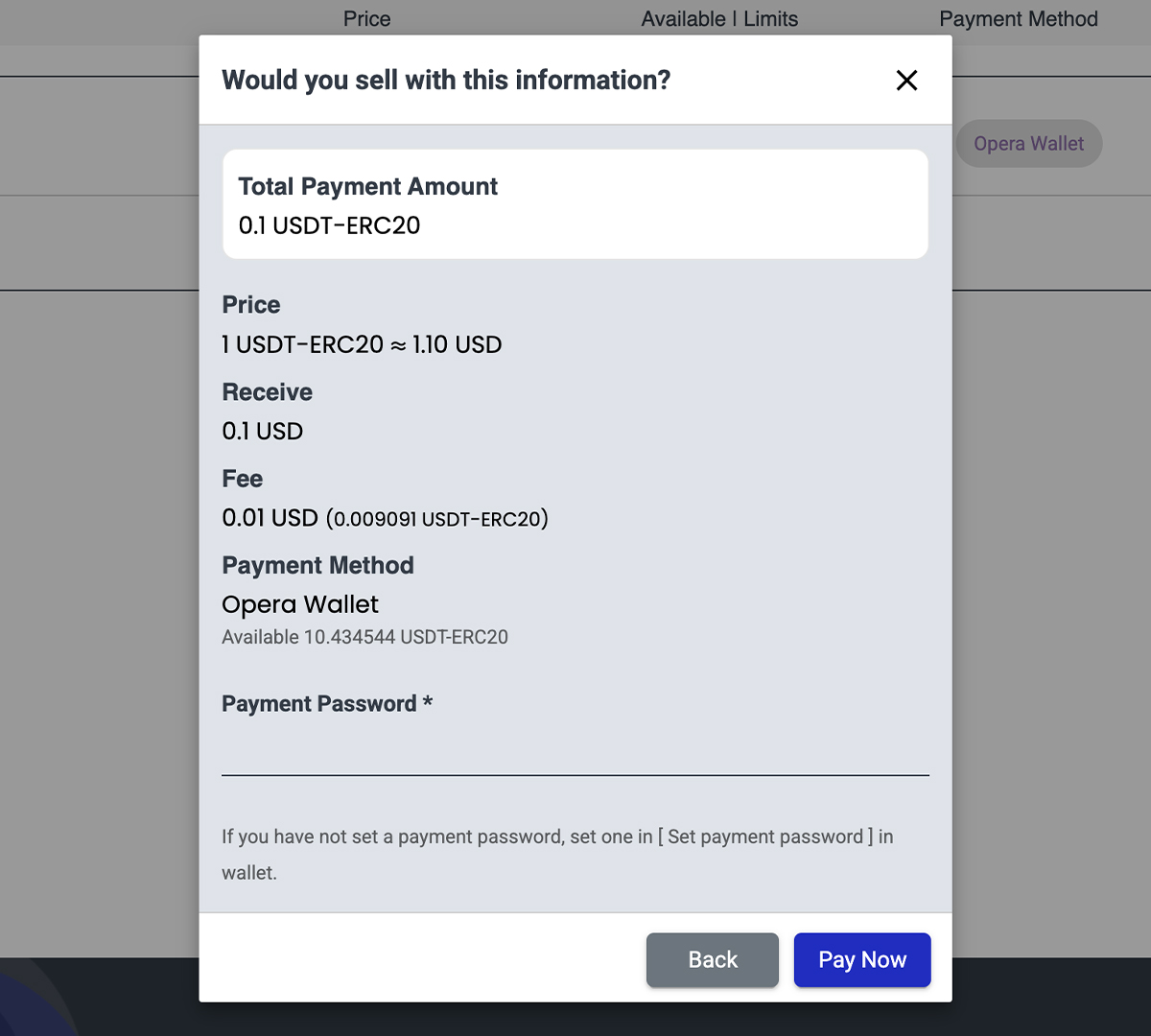Click the Pay Now button
The height and width of the screenshot is (1036, 1151).
[861, 959]
